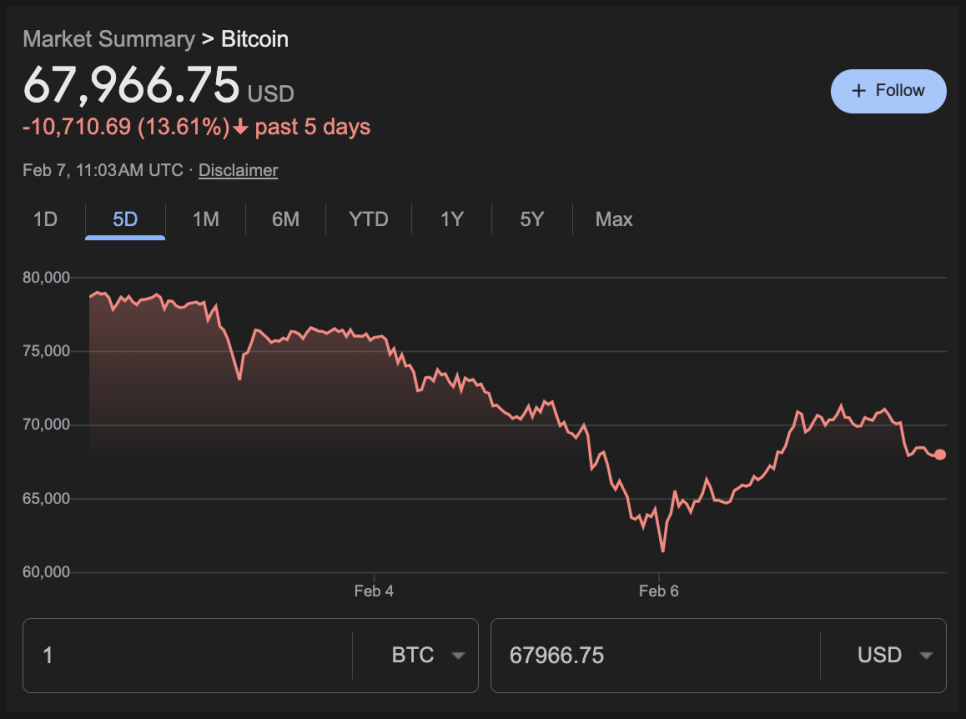Click the current price endpoint dot
This screenshot has width=966, height=719.
coord(940,454)
